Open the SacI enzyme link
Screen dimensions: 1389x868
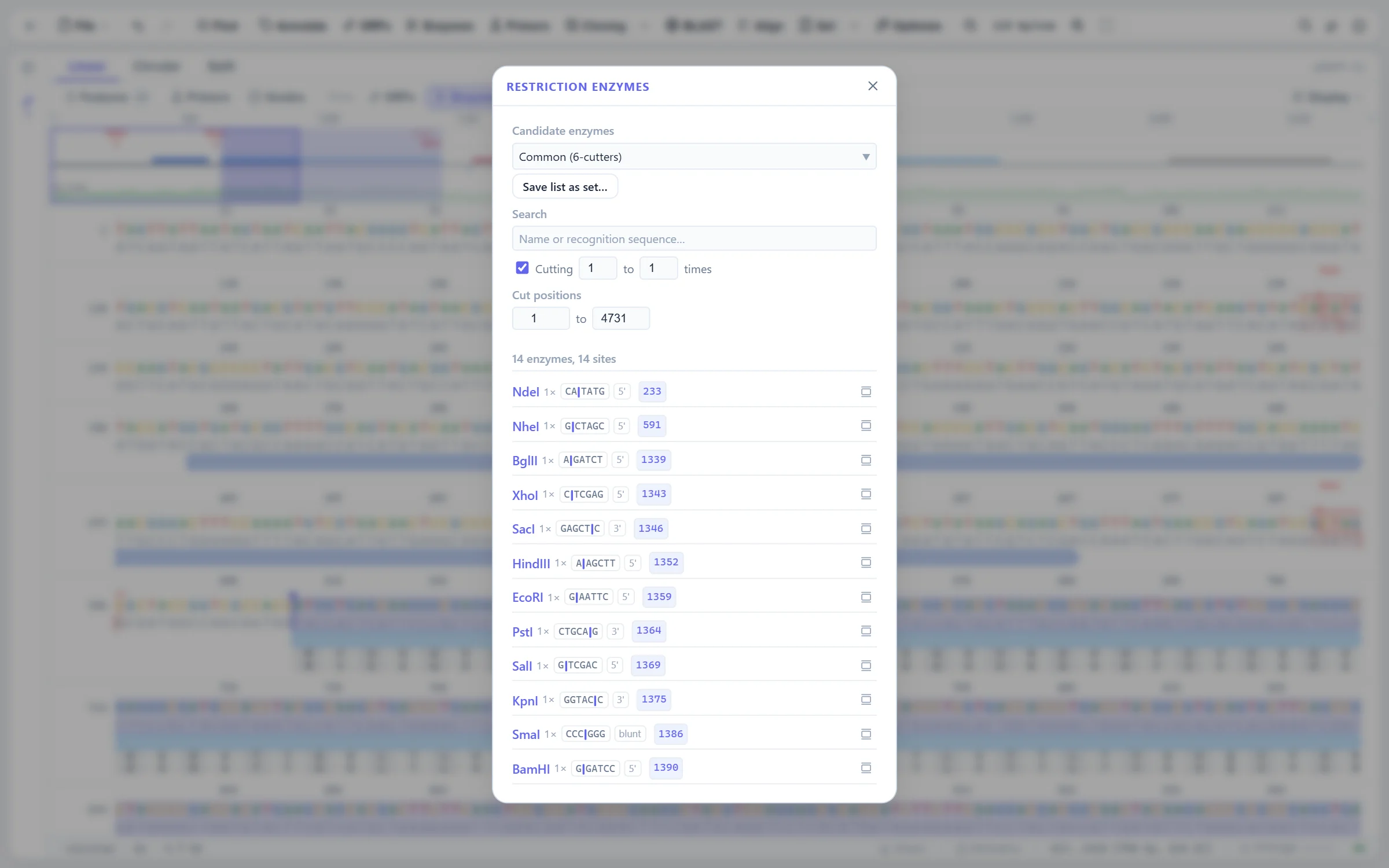(523, 529)
